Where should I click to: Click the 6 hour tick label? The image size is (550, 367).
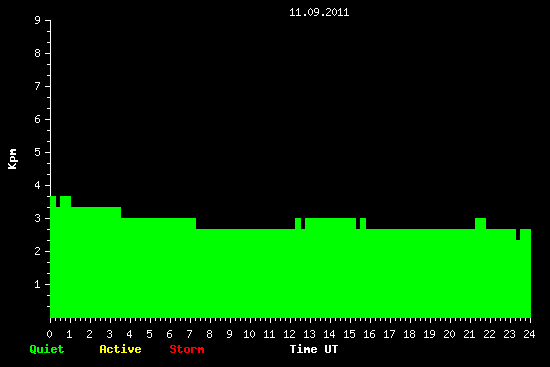169,334
